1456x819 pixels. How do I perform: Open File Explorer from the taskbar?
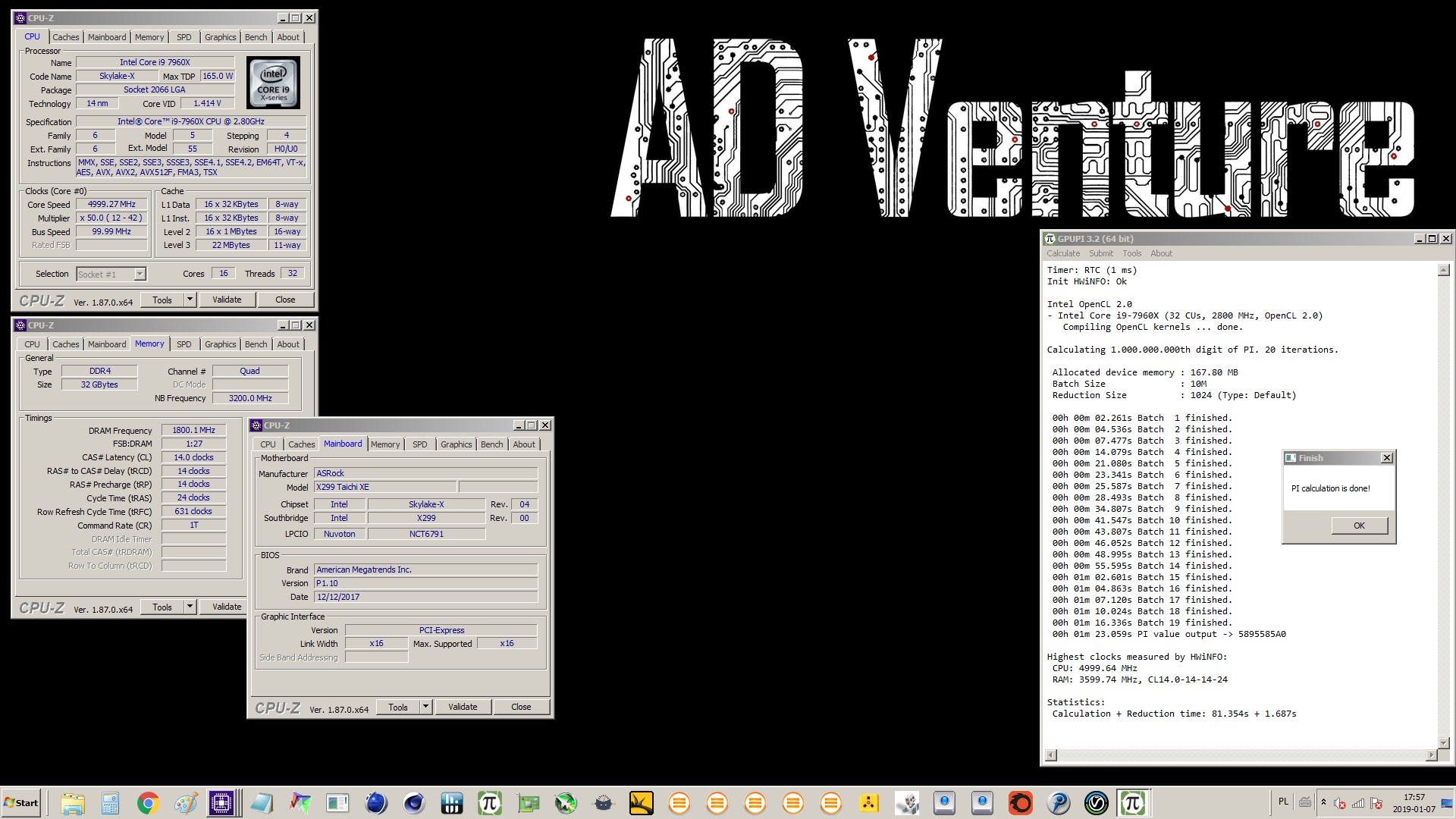click(x=73, y=803)
